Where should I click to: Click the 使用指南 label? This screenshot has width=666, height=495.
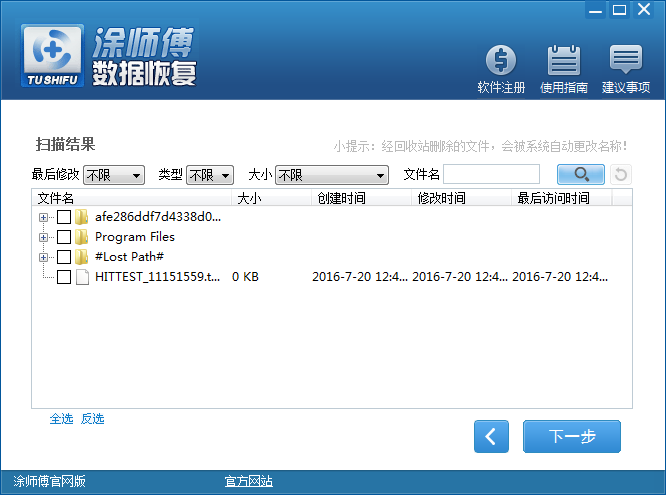[564, 88]
